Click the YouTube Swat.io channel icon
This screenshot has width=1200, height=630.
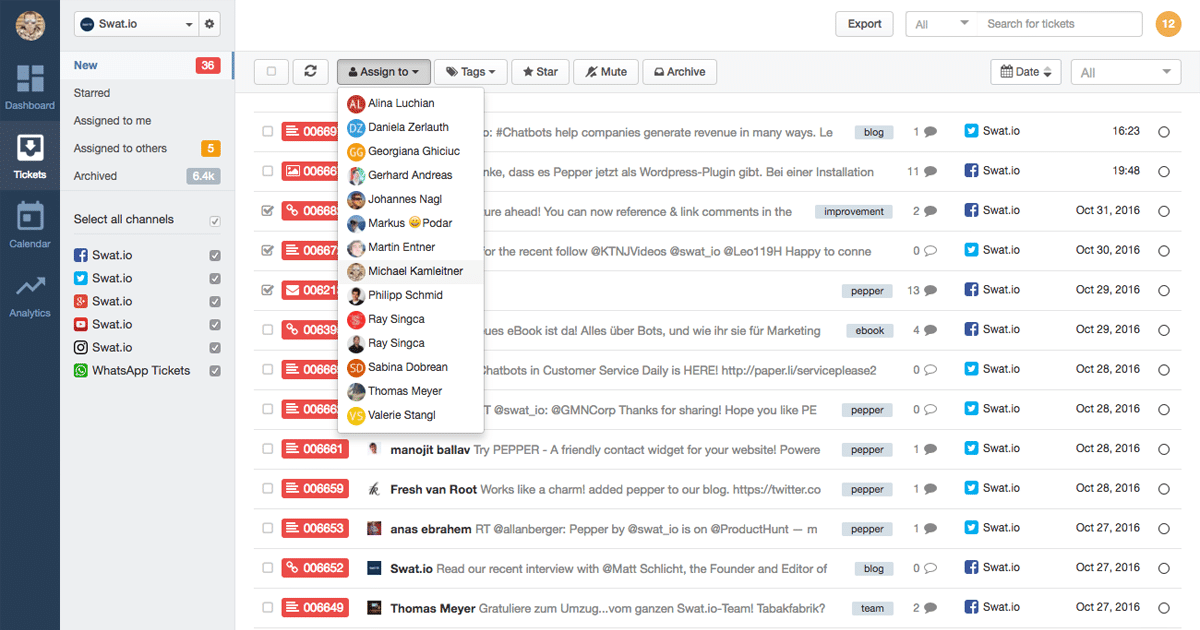pyautogui.click(x=81, y=324)
